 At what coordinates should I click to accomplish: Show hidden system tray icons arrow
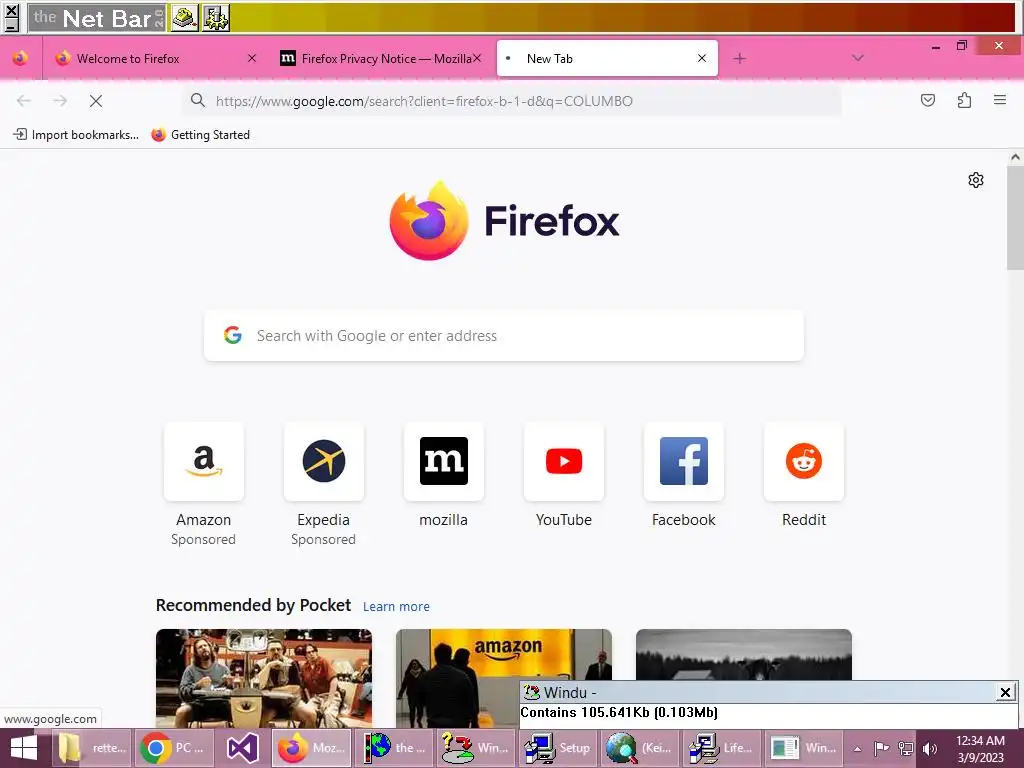tap(857, 749)
